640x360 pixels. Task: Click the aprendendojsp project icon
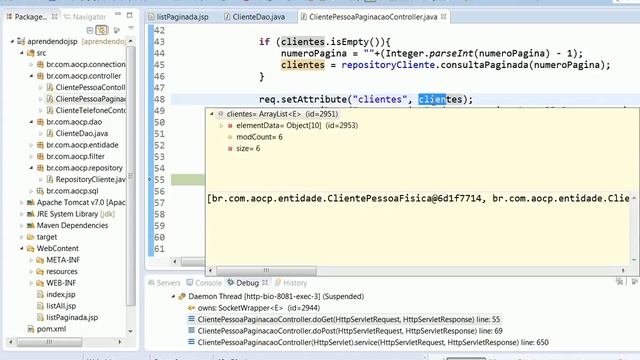(21, 41)
